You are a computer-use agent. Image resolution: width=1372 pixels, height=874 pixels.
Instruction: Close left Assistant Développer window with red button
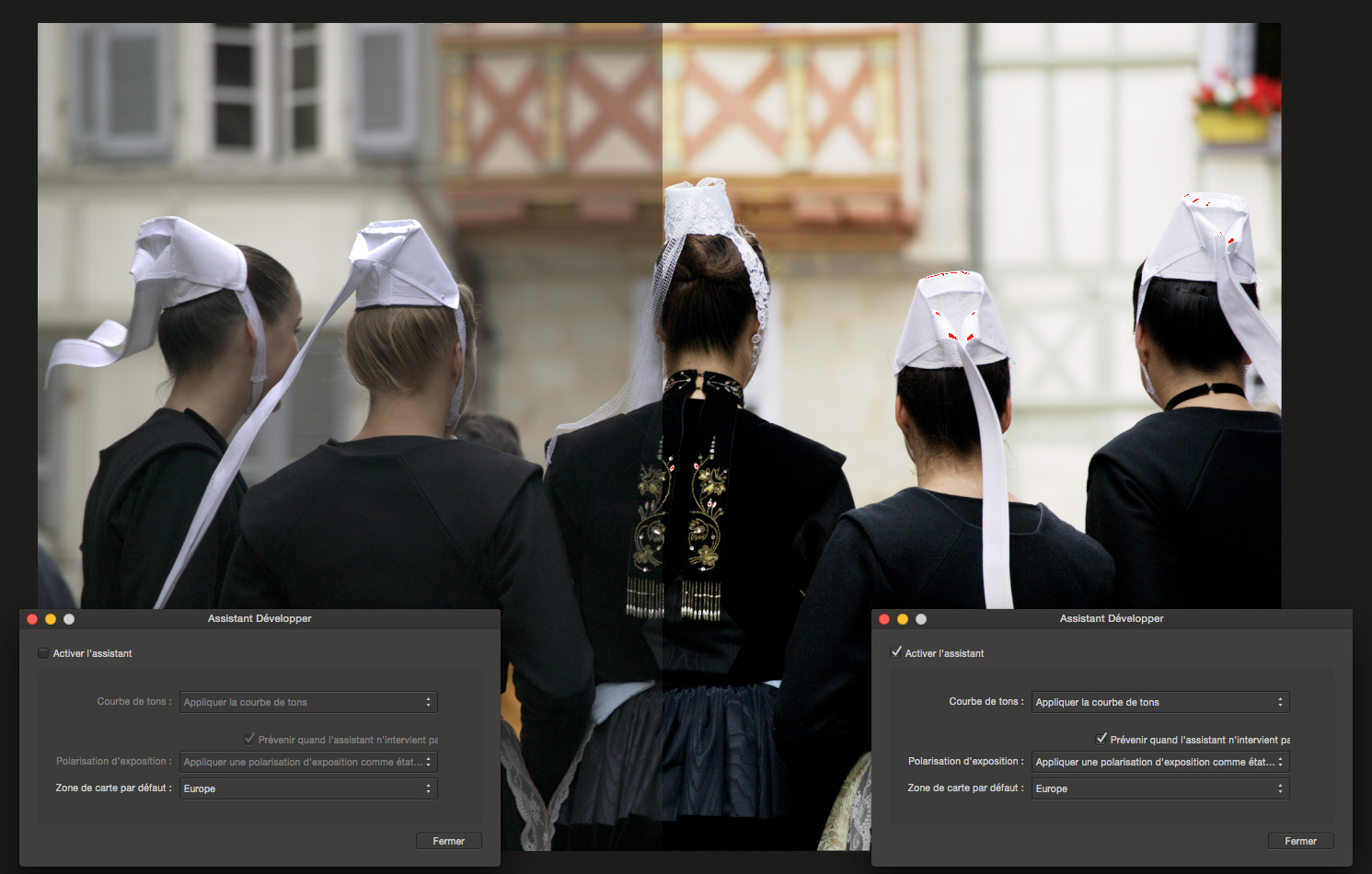[32, 619]
